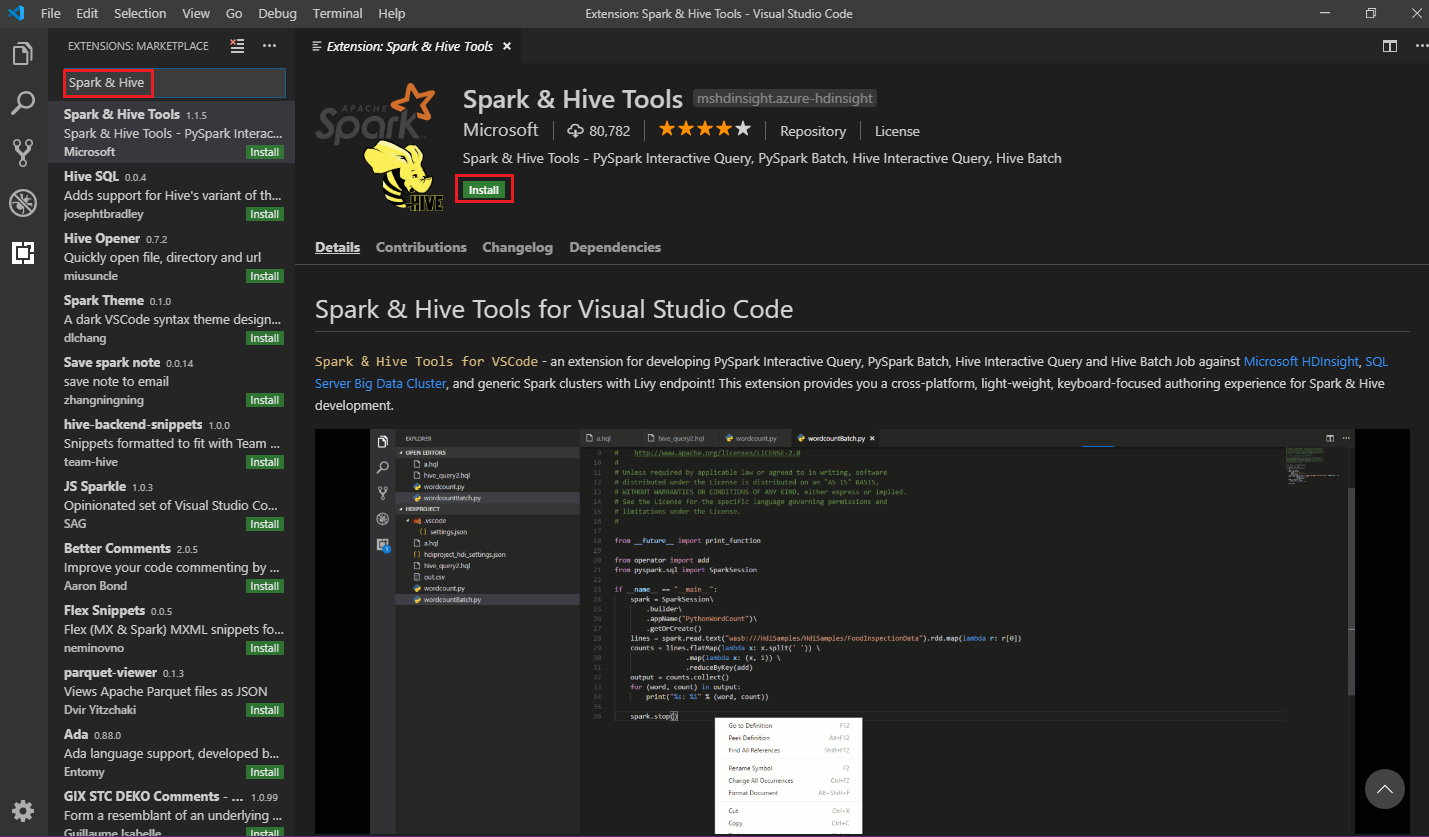Open the Microsoft HDInsight link
1429x837 pixels.
click(x=1300, y=362)
